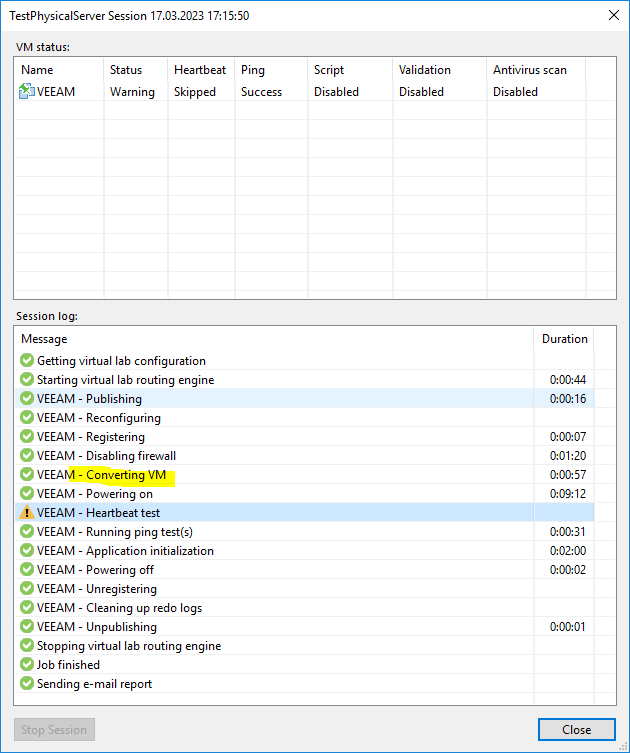Image resolution: width=630 pixels, height=753 pixels.
Task: Select 'VEEAM - Unregistering' log text
Action: (x=97, y=589)
